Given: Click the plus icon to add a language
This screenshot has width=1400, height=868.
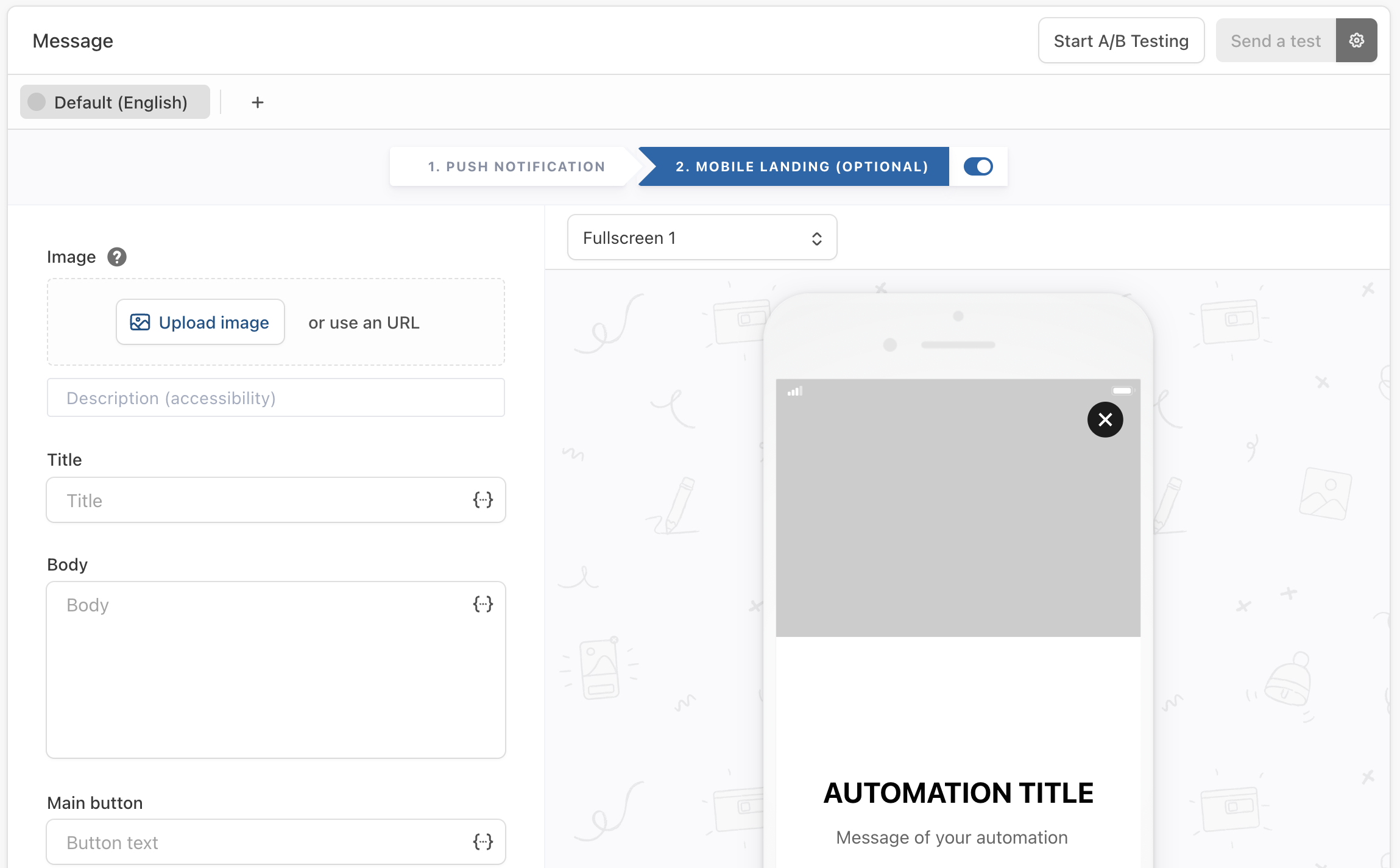Looking at the screenshot, I should (258, 102).
